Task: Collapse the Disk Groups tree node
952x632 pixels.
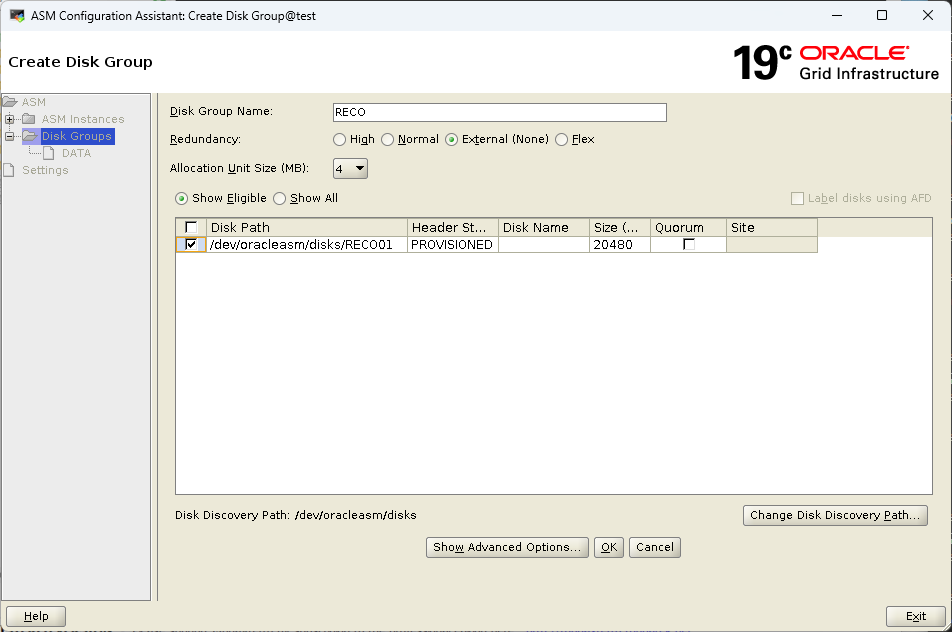Action: point(9,136)
